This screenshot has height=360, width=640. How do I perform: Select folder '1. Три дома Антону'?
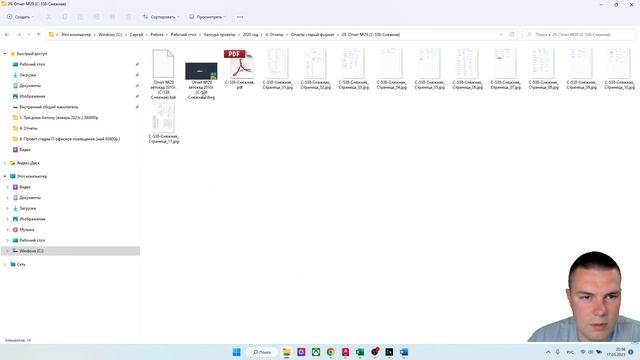pyautogui.click(x=58, y=118)
